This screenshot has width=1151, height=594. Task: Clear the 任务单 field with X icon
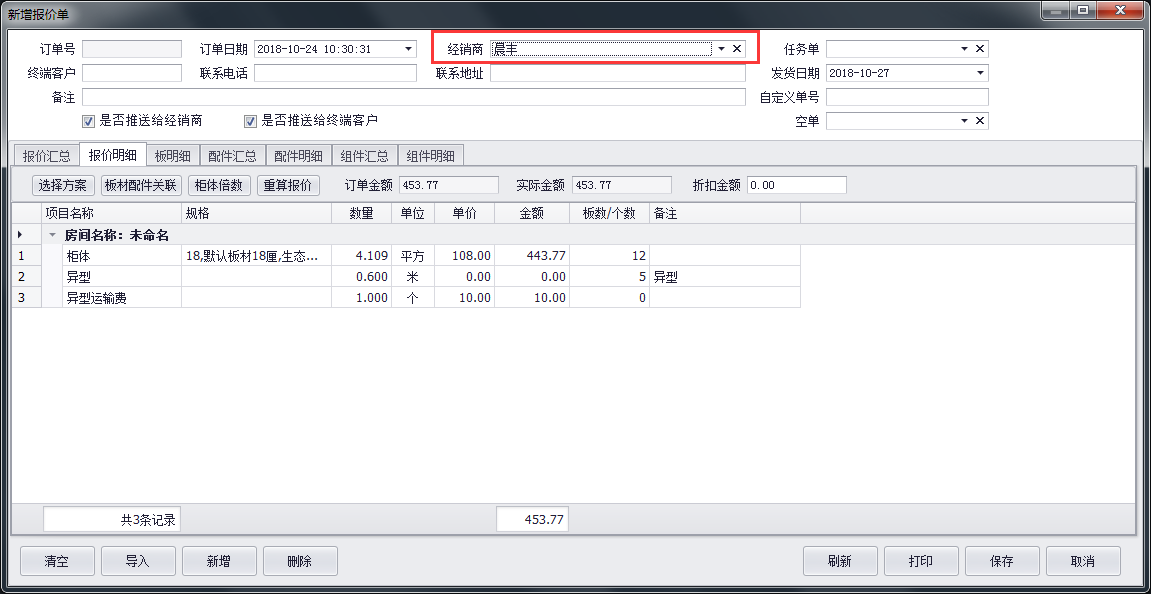[980, 49]
